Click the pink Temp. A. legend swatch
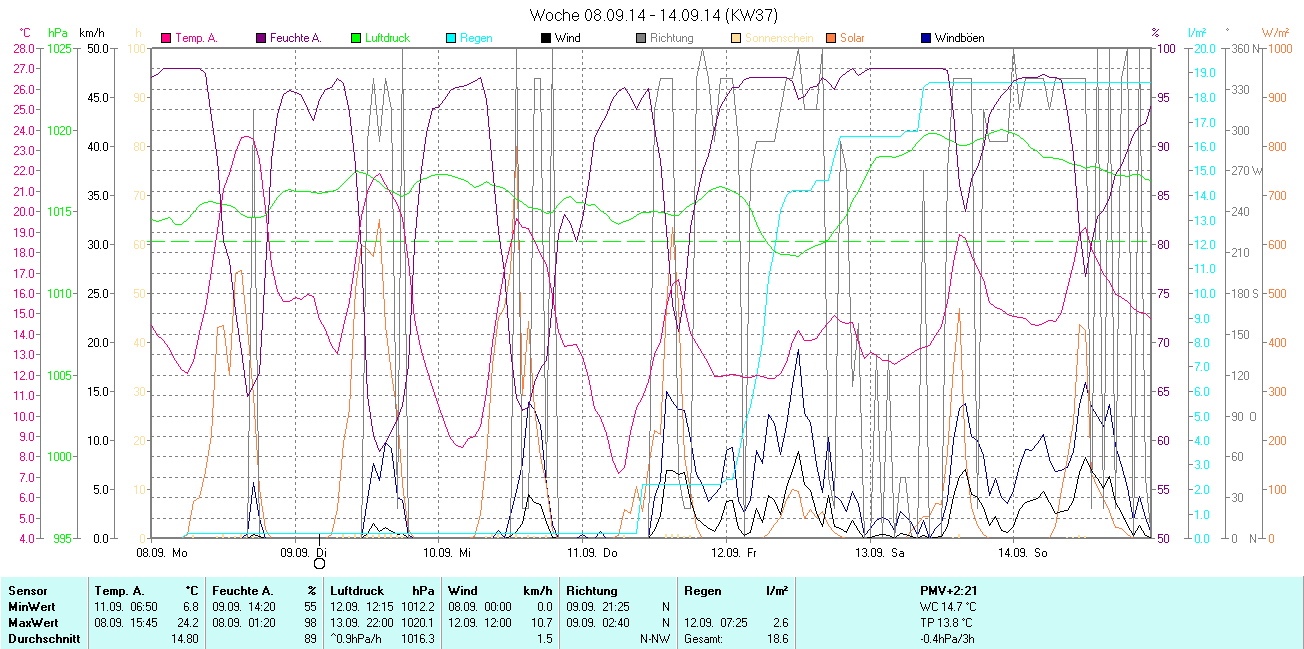1304x649 pixels. (166, 38)
